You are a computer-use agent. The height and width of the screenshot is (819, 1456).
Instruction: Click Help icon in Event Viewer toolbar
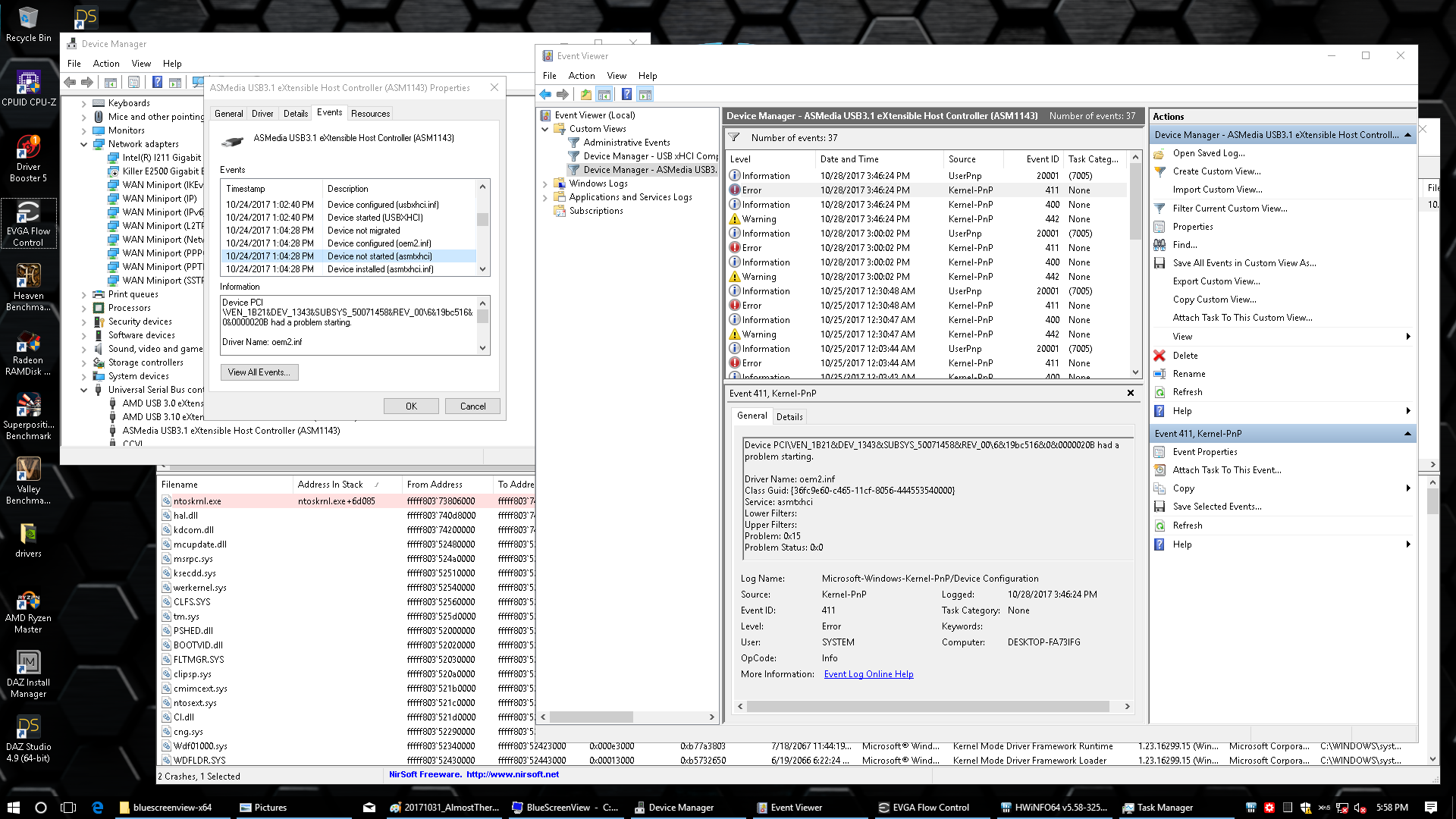pyautogui.click(x=626, y=95)
